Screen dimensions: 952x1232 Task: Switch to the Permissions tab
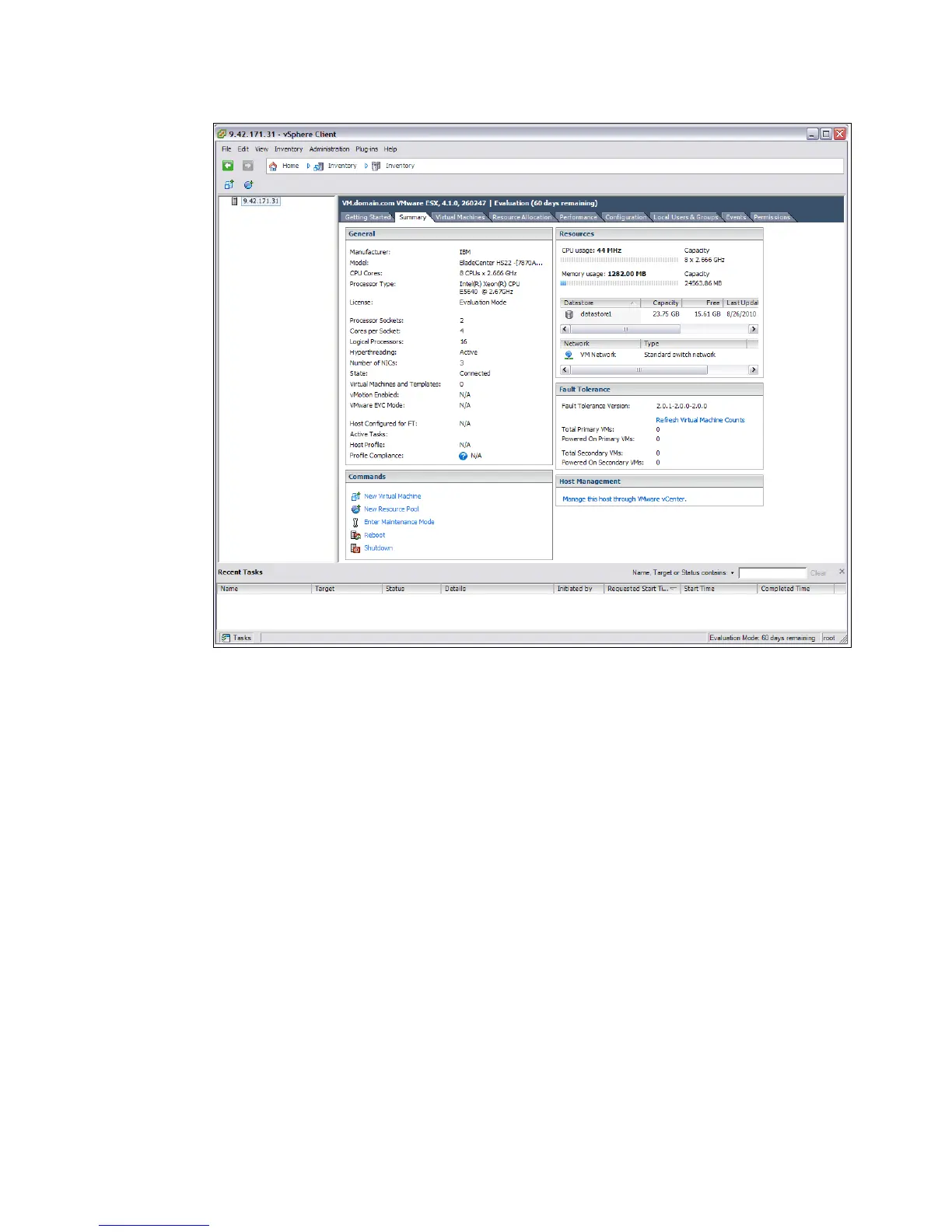[772, 217]
